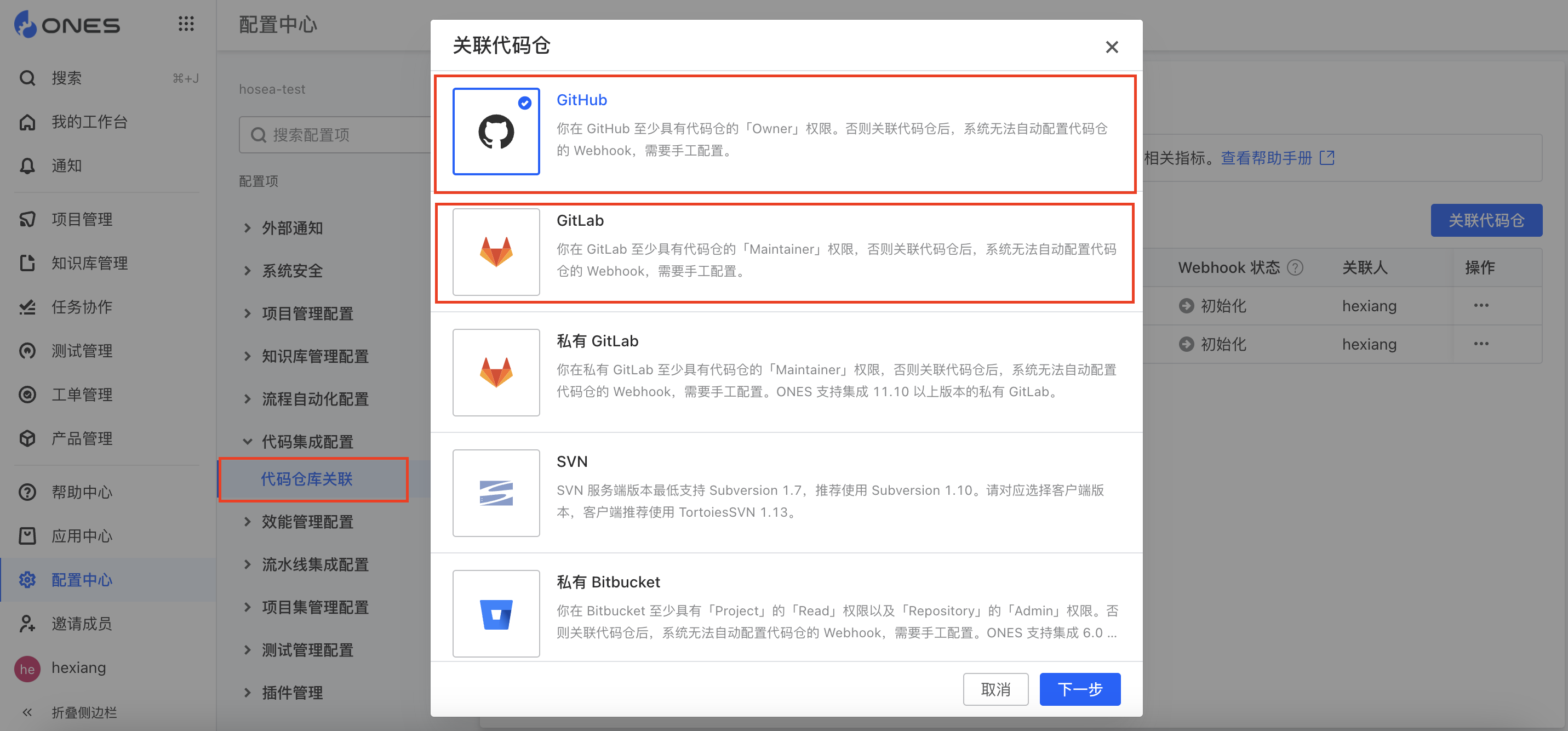Click Webhook 状态 help question icon

point(1295,267)
